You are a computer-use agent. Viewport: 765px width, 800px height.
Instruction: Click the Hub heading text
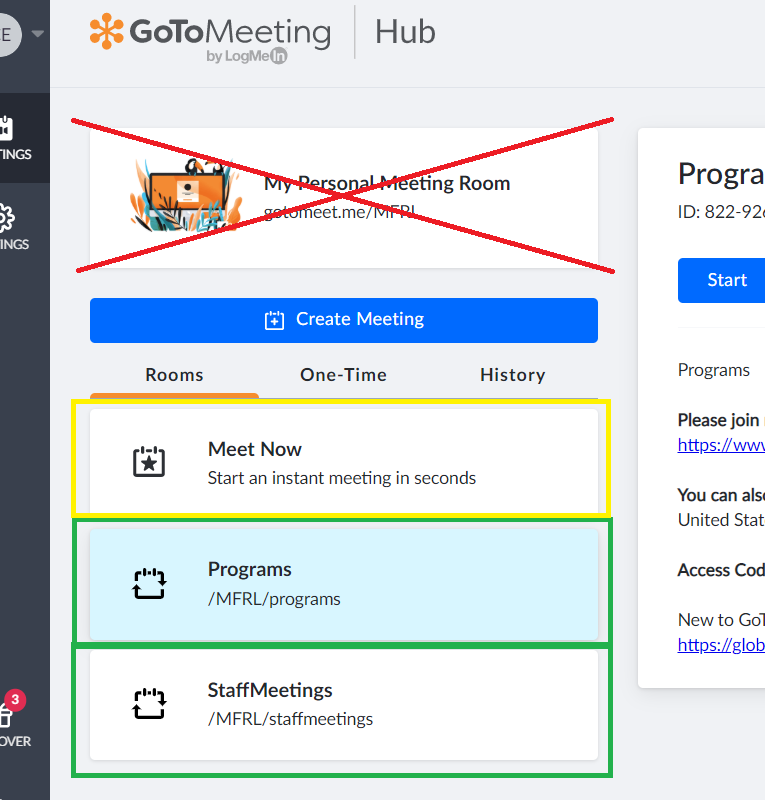pyautogui.click(x=405, y=32)
